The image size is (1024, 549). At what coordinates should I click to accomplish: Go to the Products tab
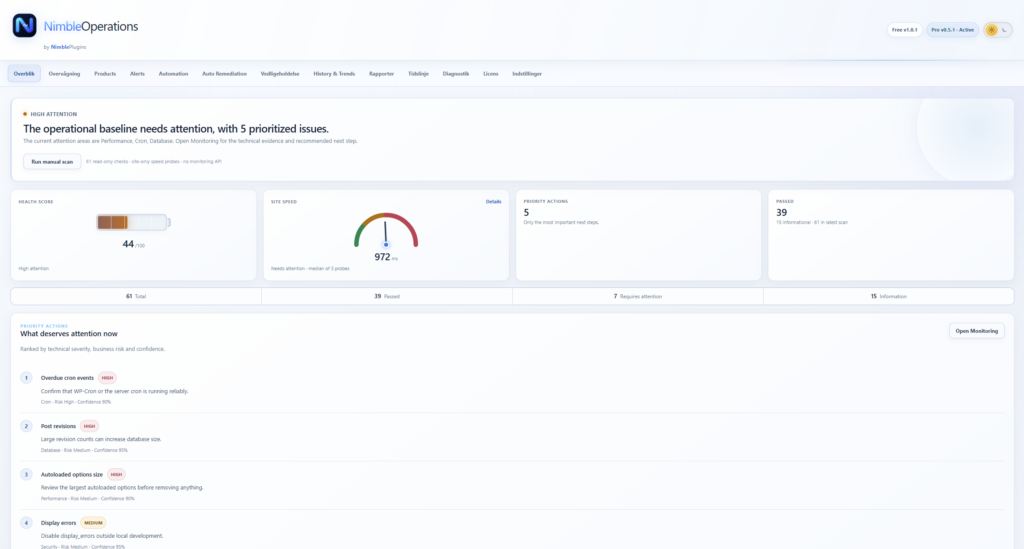pos(104,74)
